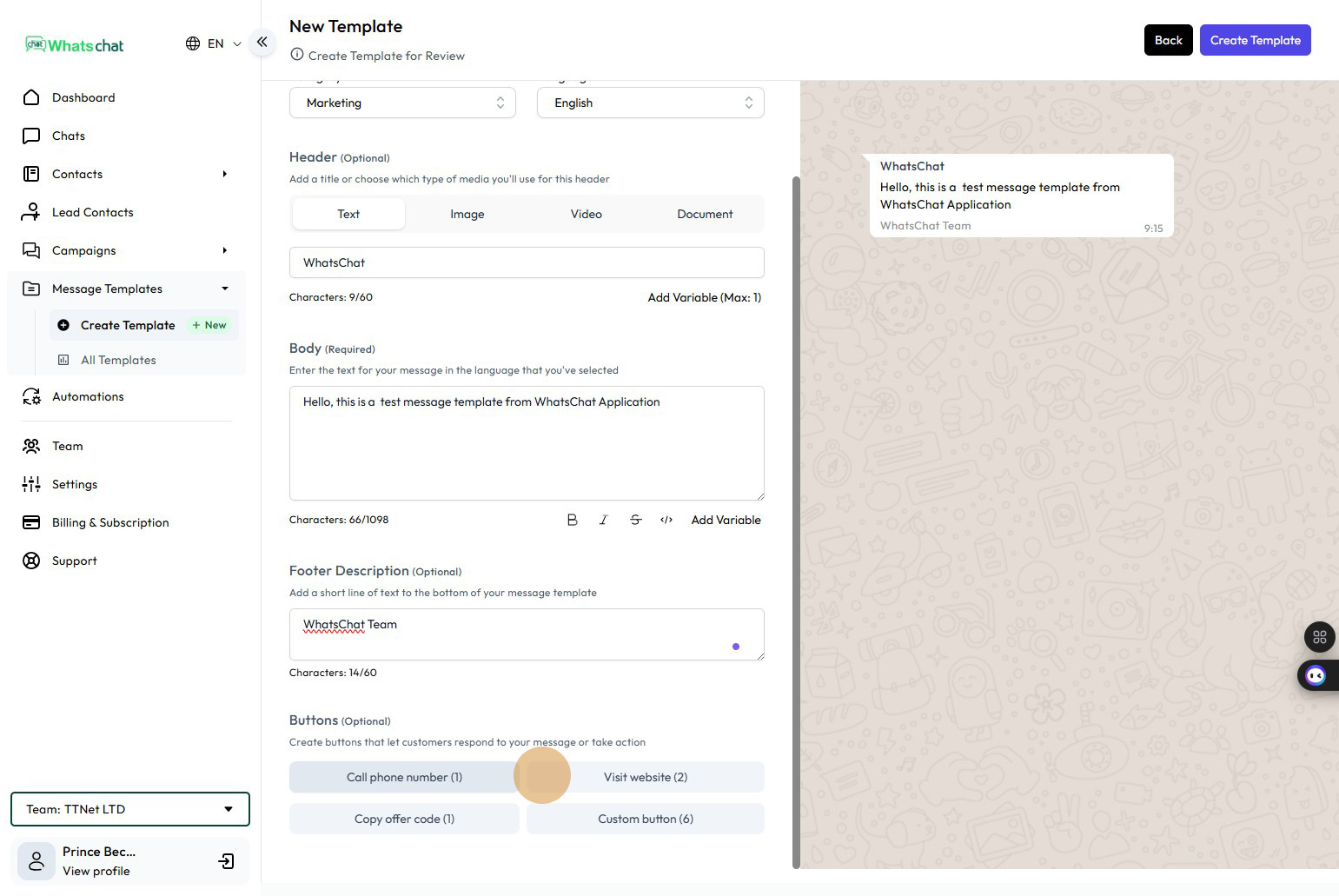Image resolution: width=1339 pixels, height=896 pixels.
Task: Go to Automations in the sidebar
Action: pyautogui.click(x=88, y=396)
